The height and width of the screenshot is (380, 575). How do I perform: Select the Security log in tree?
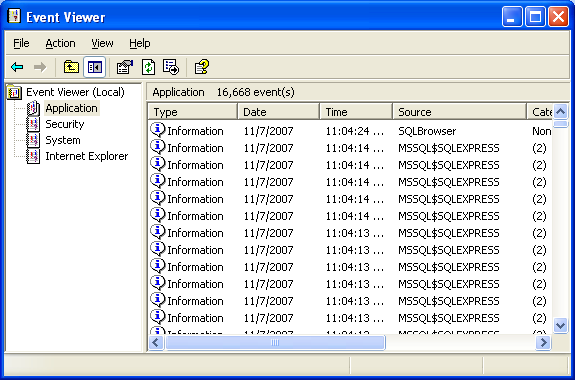pos(65,124)
